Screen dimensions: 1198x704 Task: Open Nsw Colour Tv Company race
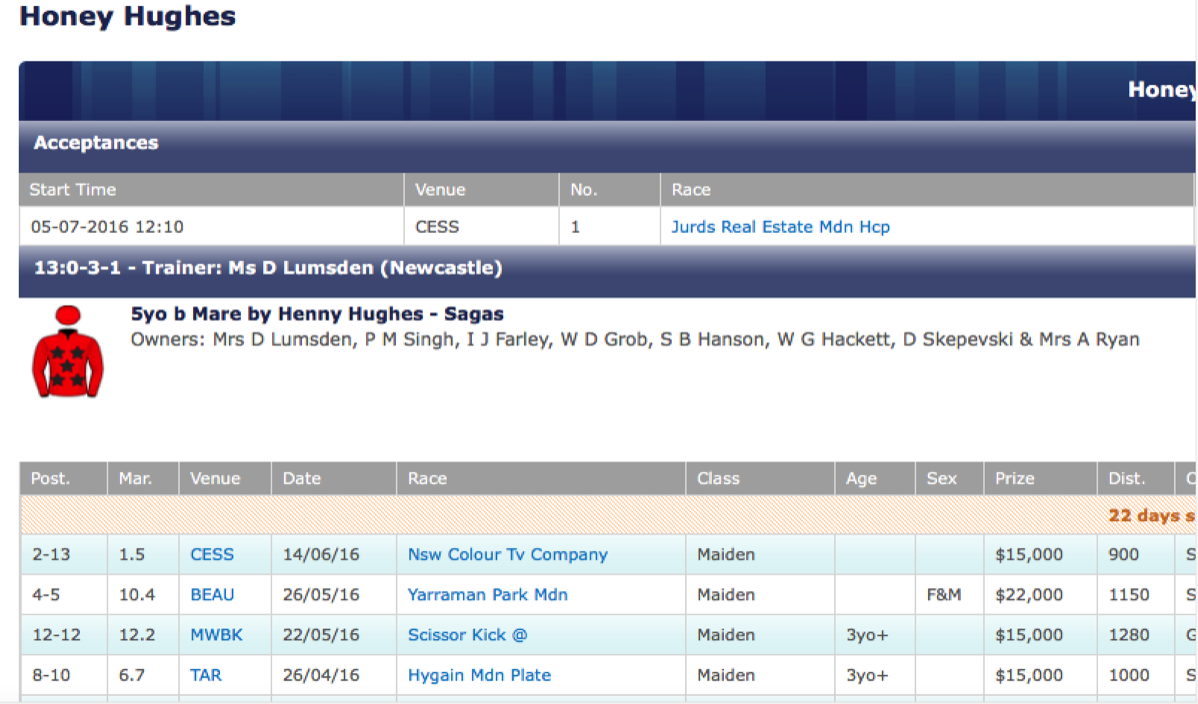[x=507, y=554]
